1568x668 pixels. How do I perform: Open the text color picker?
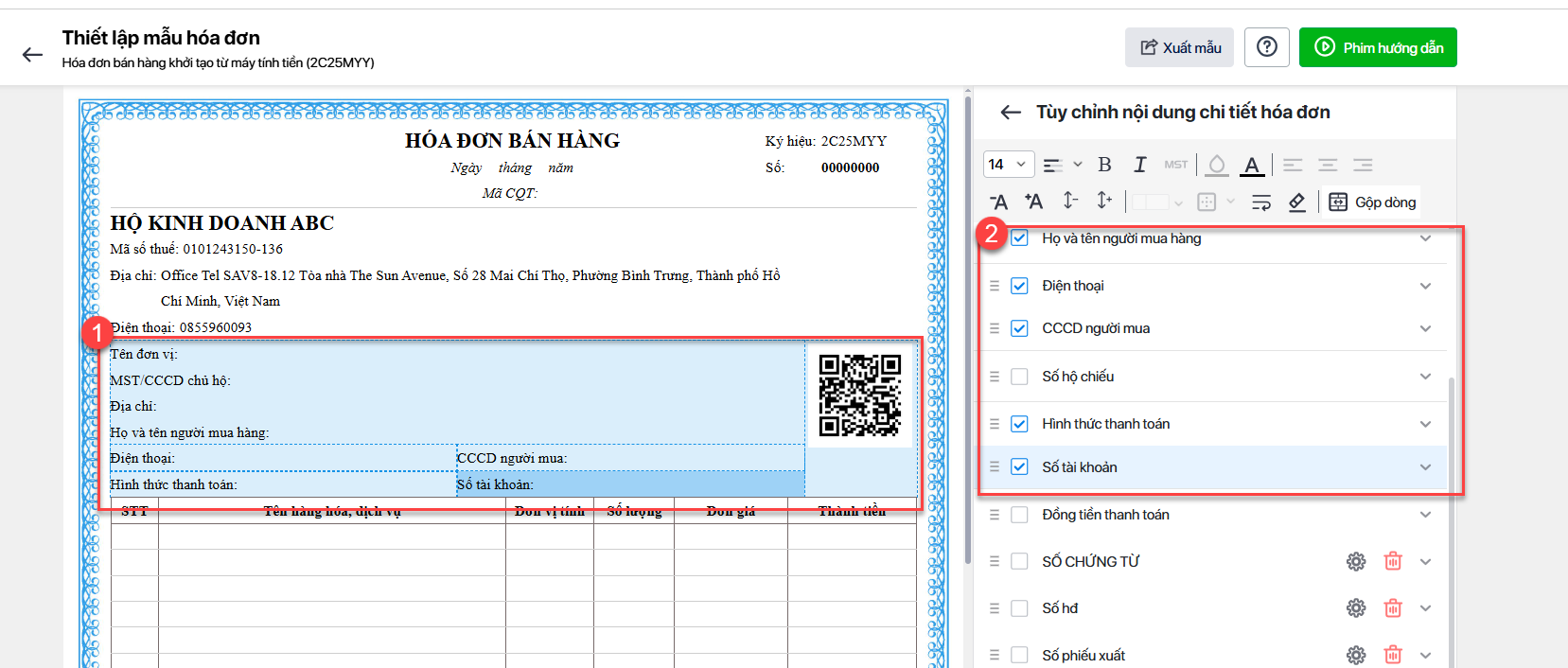pos(1252,165)
